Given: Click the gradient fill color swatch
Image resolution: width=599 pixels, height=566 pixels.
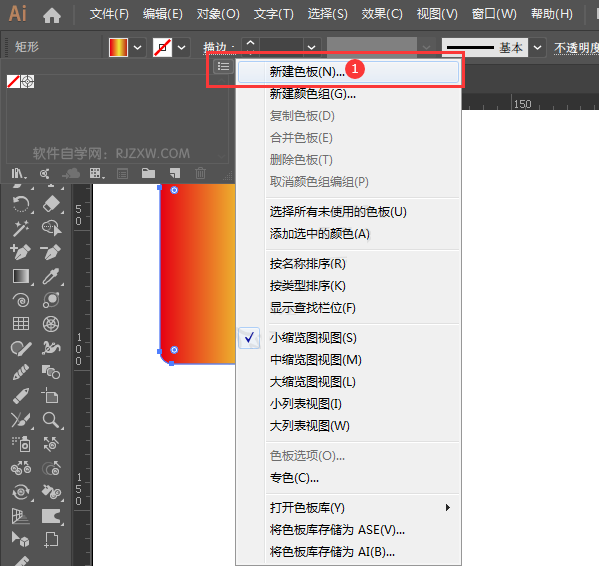Looking at the screenshot, I should 118,47.
